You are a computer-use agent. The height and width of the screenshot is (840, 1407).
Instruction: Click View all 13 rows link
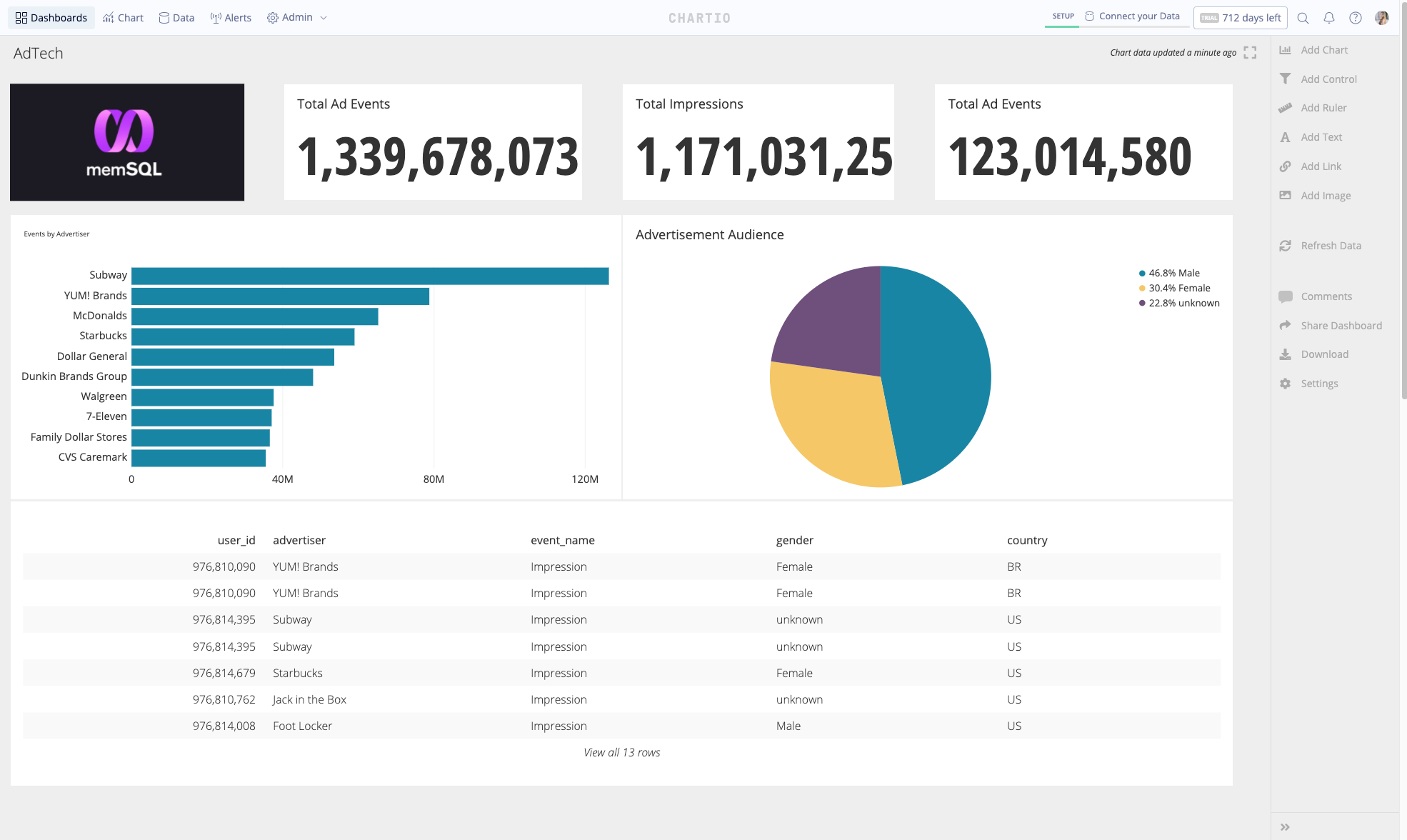pos(621,751)
